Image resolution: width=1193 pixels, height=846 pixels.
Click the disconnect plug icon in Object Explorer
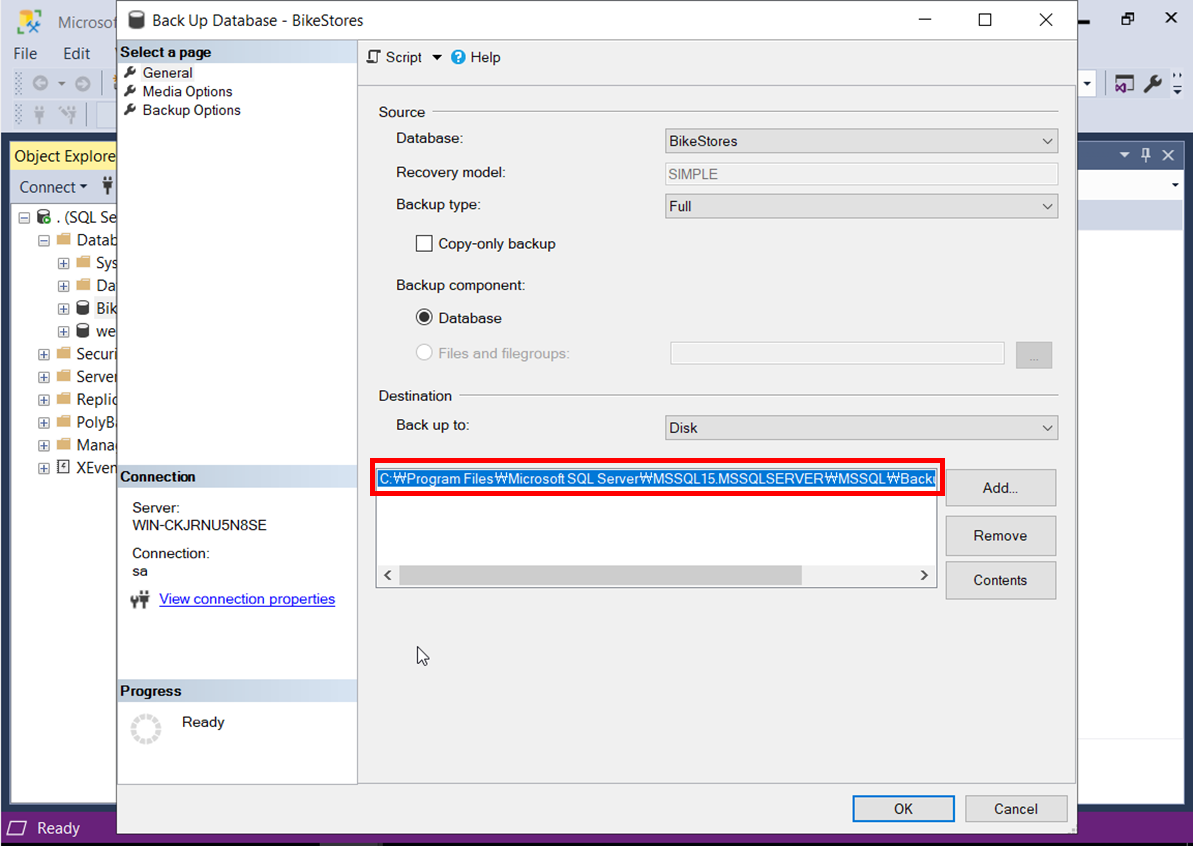(x=107, y=186)
